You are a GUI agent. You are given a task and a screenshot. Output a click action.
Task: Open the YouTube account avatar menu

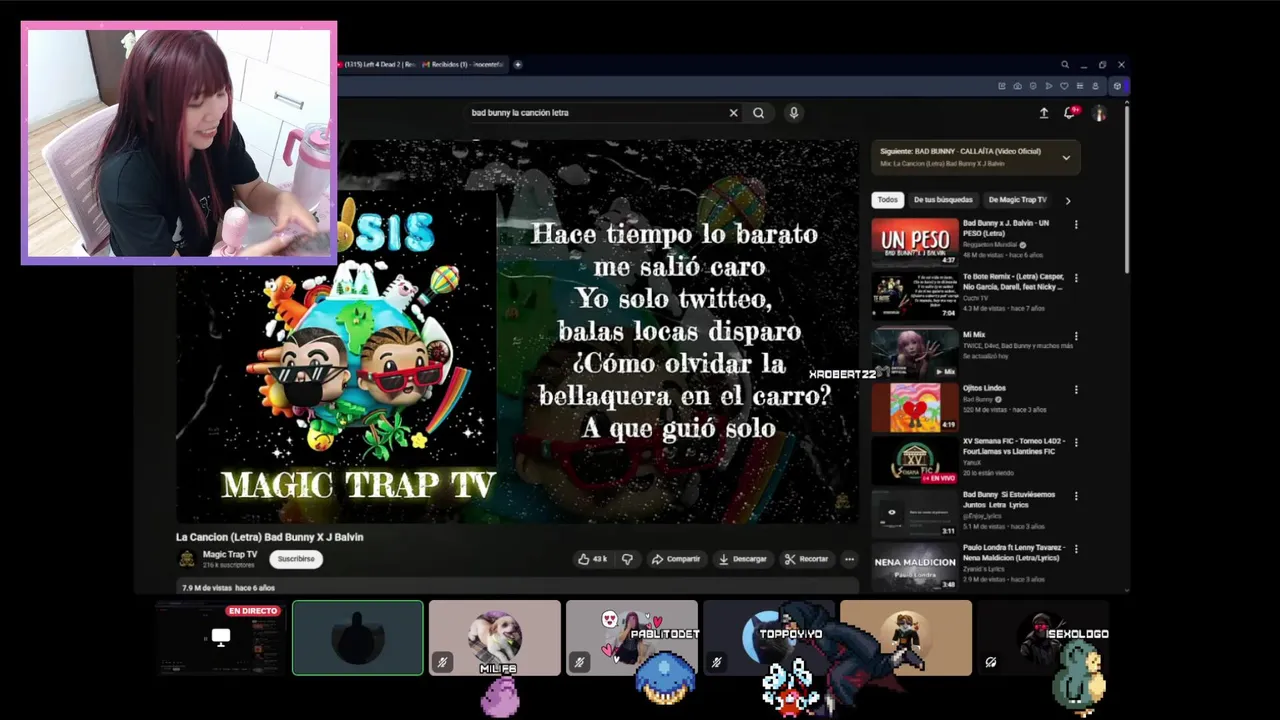(x=1099, y=113)
